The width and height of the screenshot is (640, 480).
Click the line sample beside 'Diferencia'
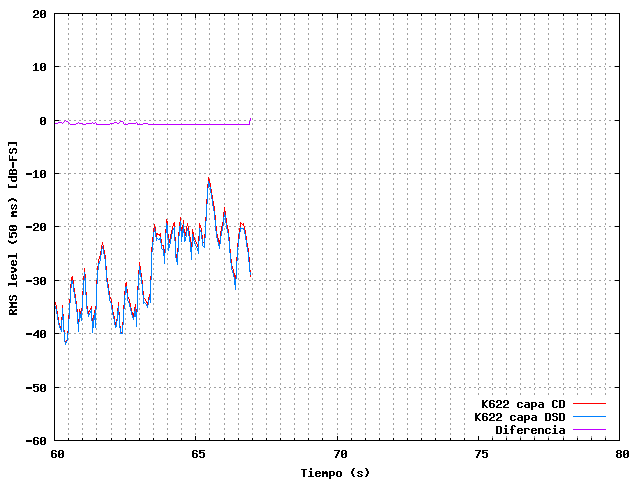[x=592, y=430]
